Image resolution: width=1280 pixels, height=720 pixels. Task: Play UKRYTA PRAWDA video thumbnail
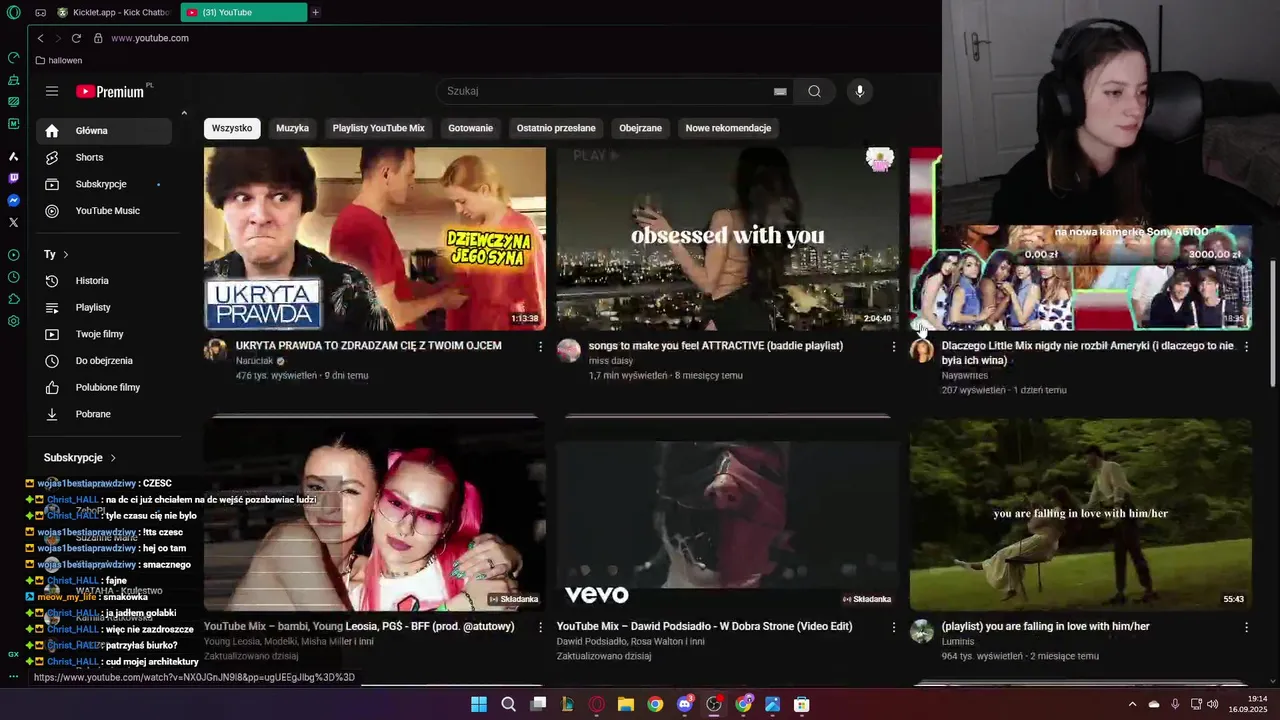coord(375,239)
